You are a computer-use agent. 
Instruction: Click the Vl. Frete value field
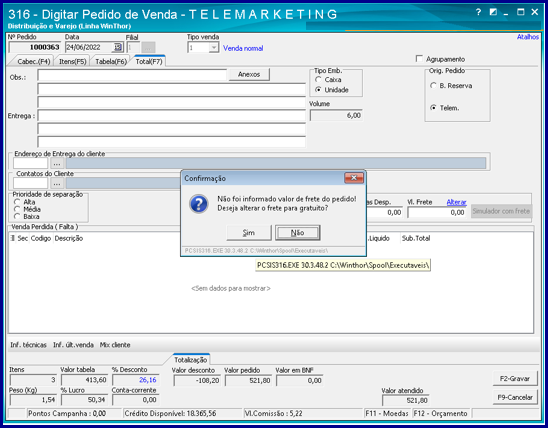(437, 212)
